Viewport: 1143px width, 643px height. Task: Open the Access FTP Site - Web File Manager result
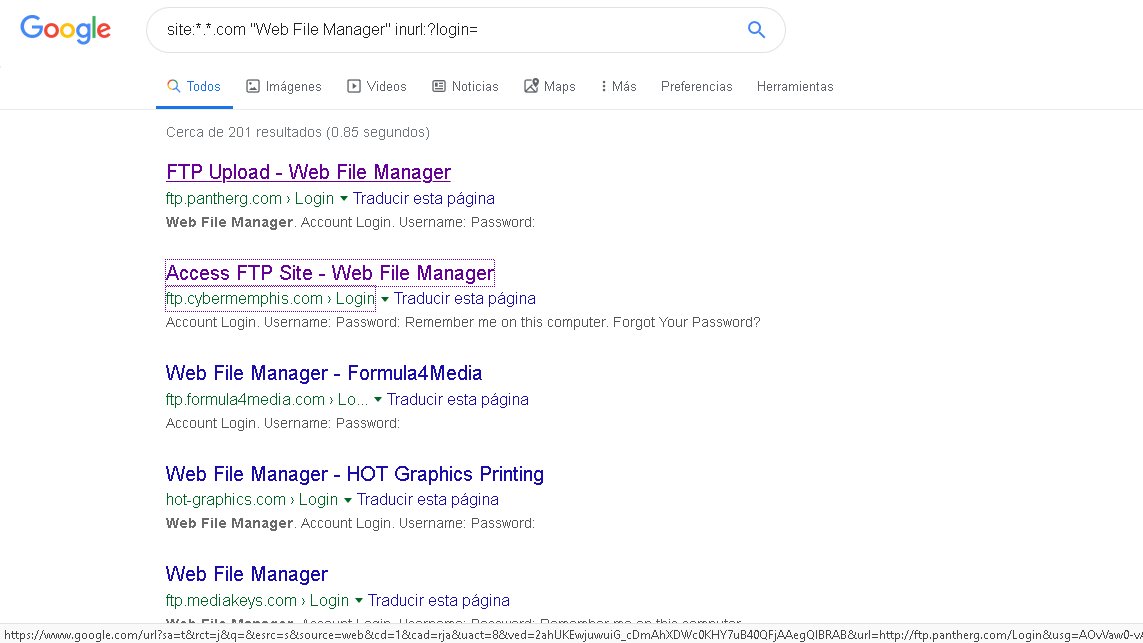[329, 273]
